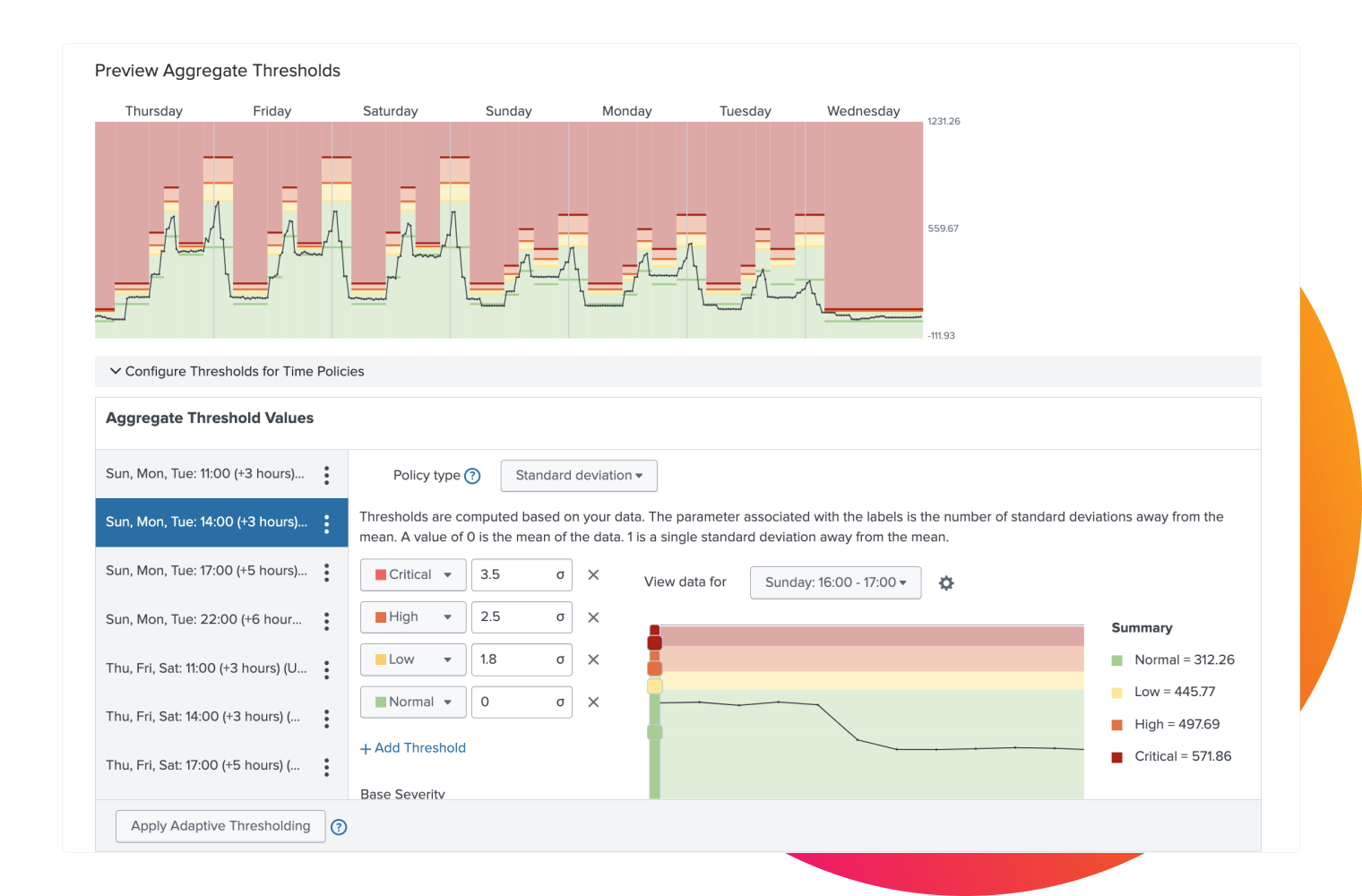Remove the High threshold row
1362x896 pixels.
pos(593,616)
